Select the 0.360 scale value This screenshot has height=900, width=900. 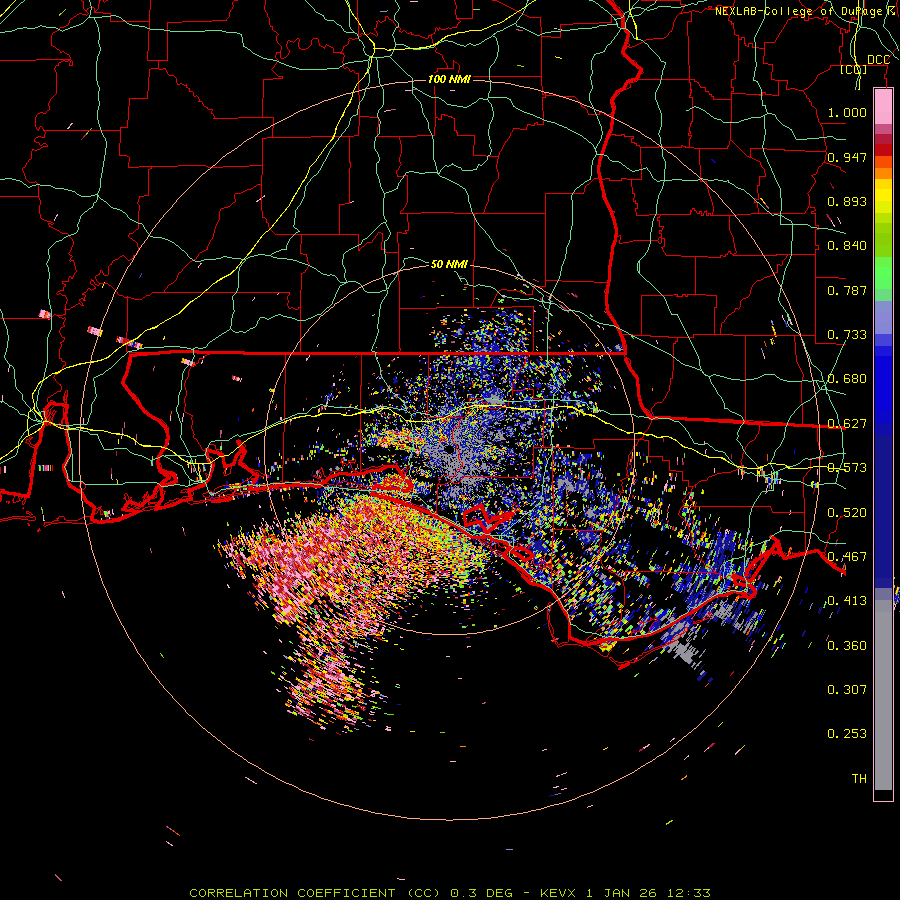coord(847,646)
